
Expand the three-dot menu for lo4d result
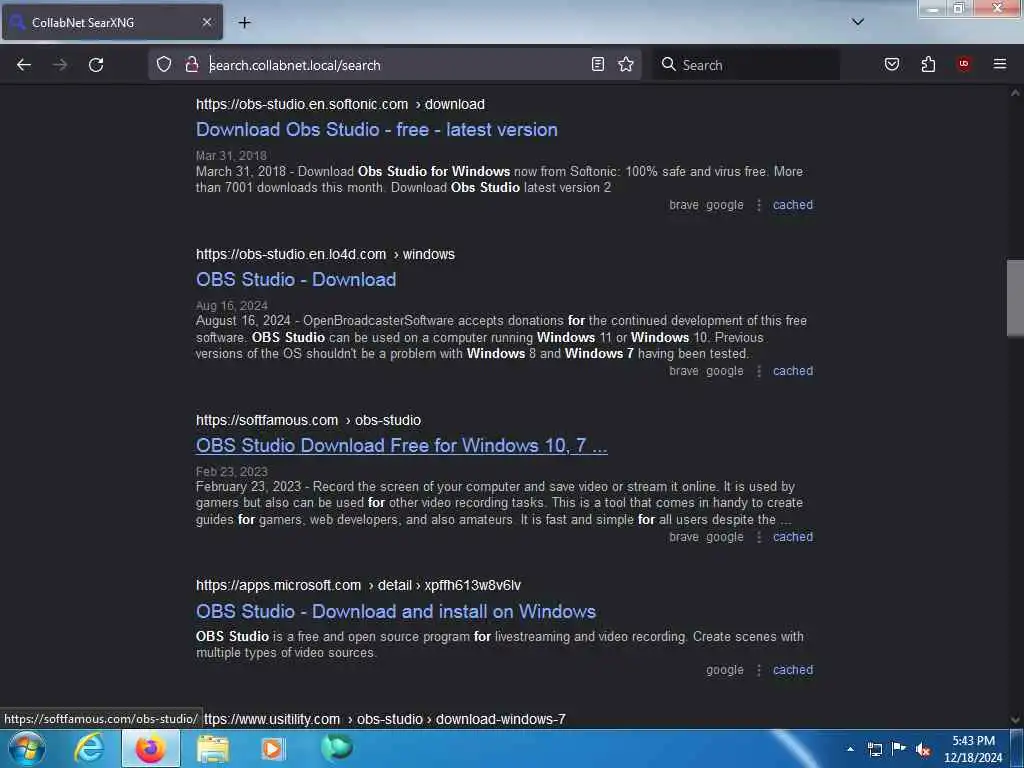click(759, 371)
